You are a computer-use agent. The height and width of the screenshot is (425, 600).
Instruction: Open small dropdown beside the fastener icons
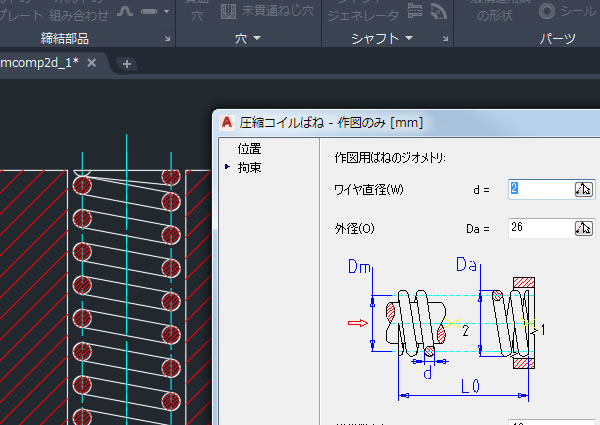pos(166,11)
